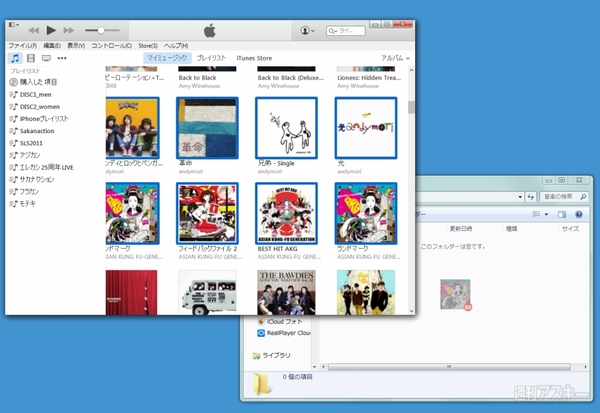The height and width of the screenshot is (413, 600).
Task: Click the Explorer horizontal scrollbar
Action: point(449,367)
